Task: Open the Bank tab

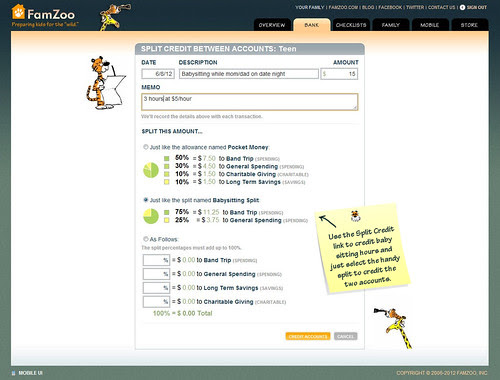Action: click(312, 25)
